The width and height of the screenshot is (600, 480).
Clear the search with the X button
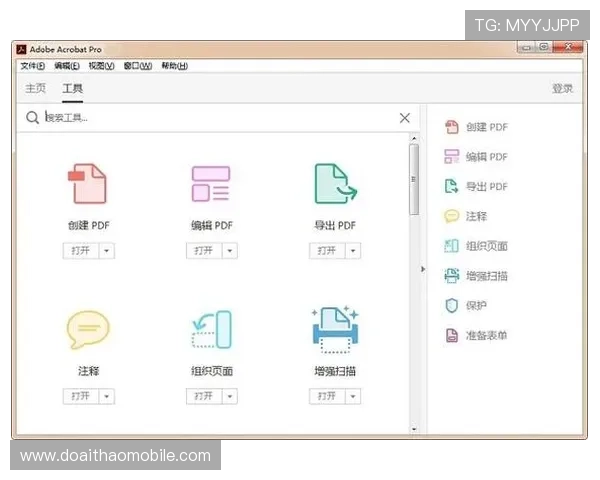(404, 118)
